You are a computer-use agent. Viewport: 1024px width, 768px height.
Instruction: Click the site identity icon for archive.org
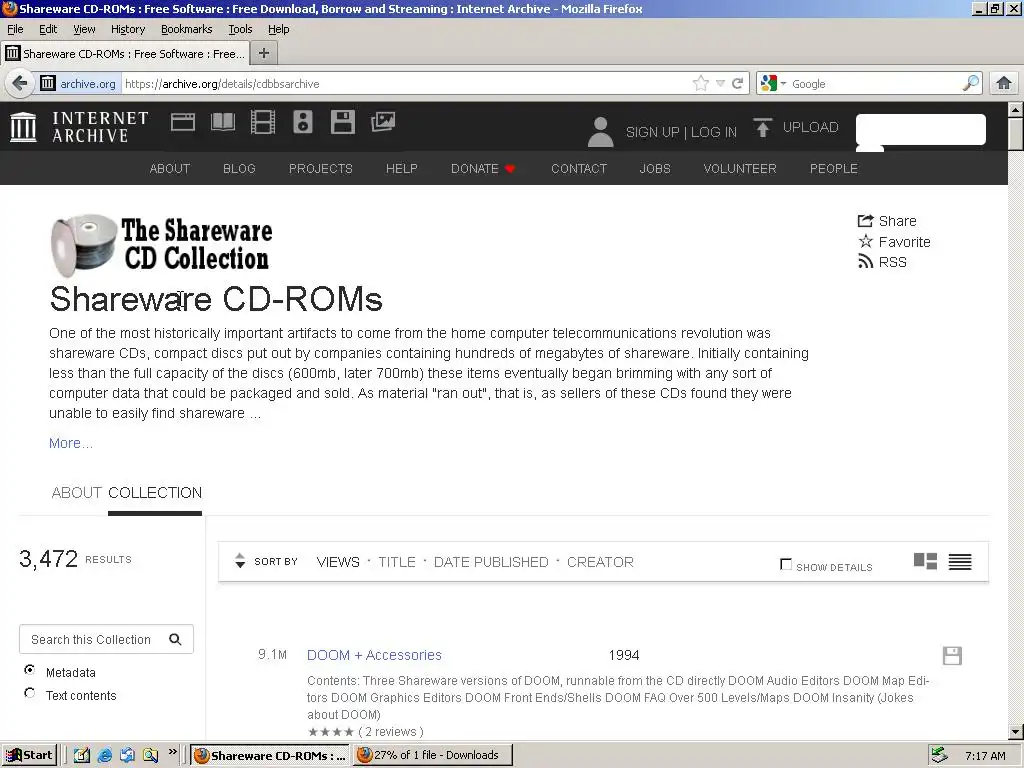48,84
